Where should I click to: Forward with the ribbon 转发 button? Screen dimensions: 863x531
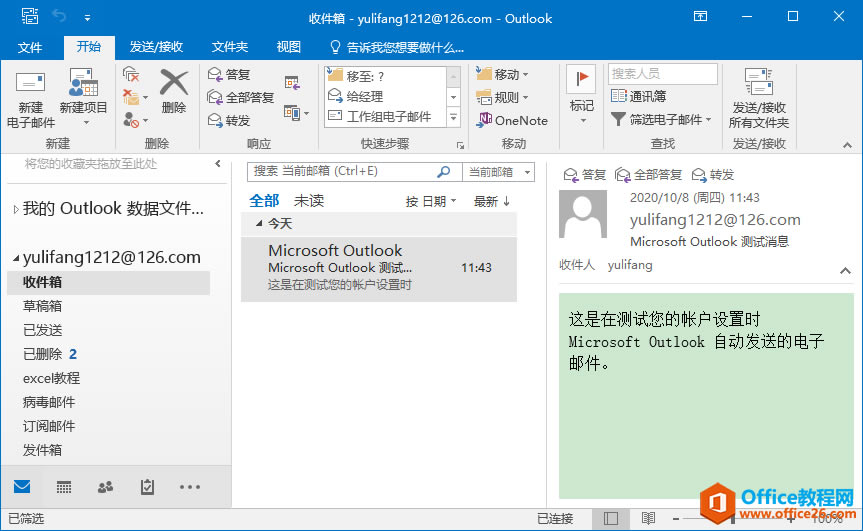click(229, 120)
